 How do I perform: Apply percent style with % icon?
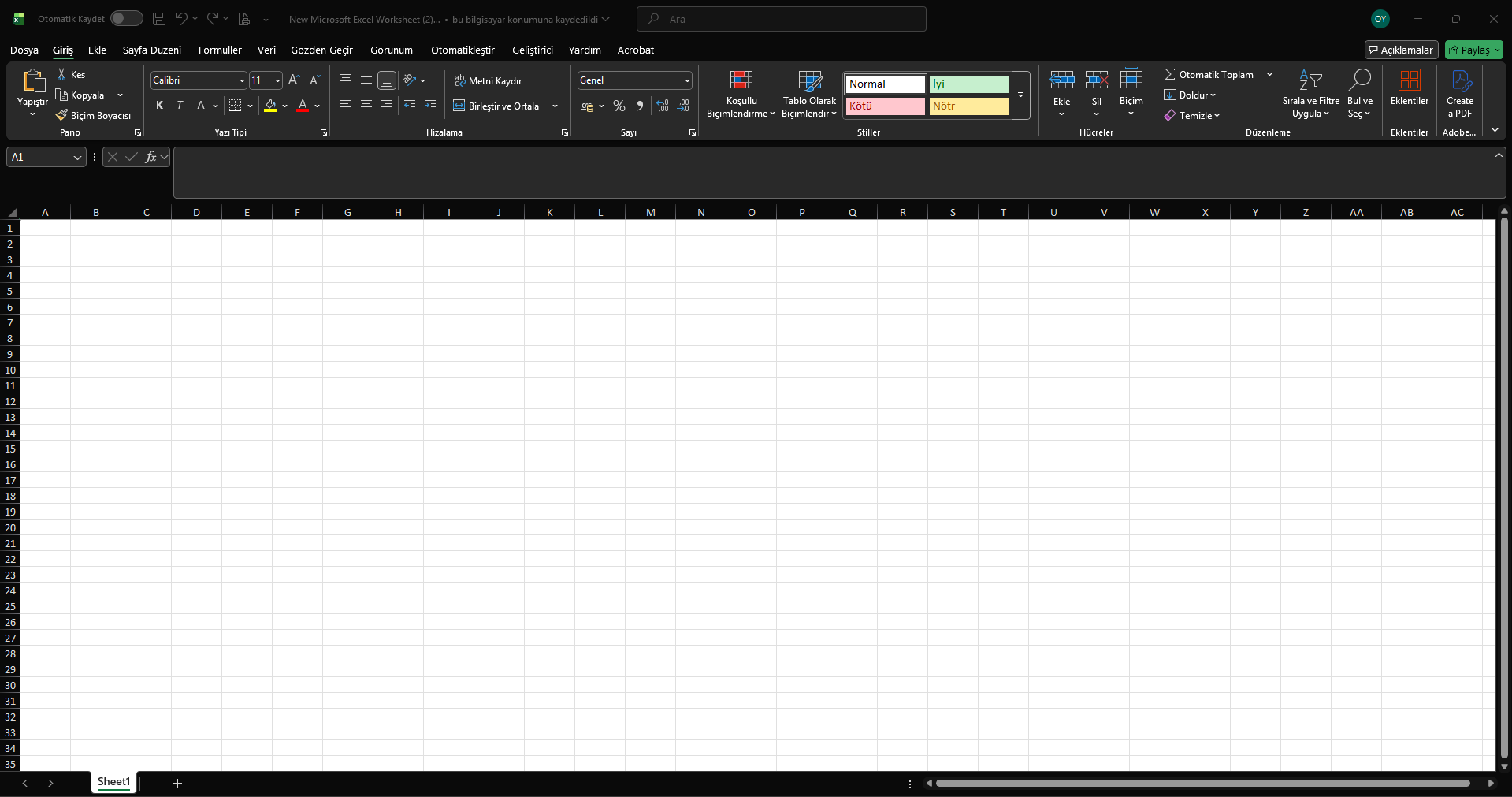point(619,106)
